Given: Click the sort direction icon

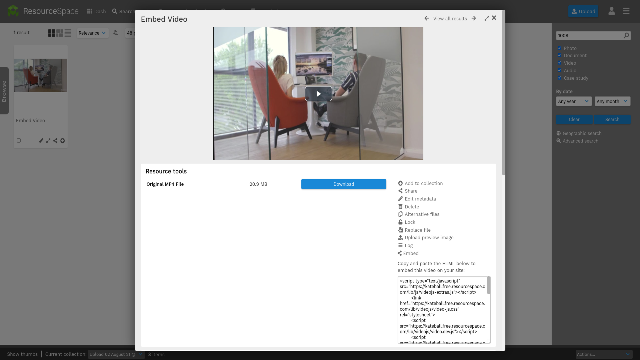Looking at the screenshot, I should click(116, 33).
